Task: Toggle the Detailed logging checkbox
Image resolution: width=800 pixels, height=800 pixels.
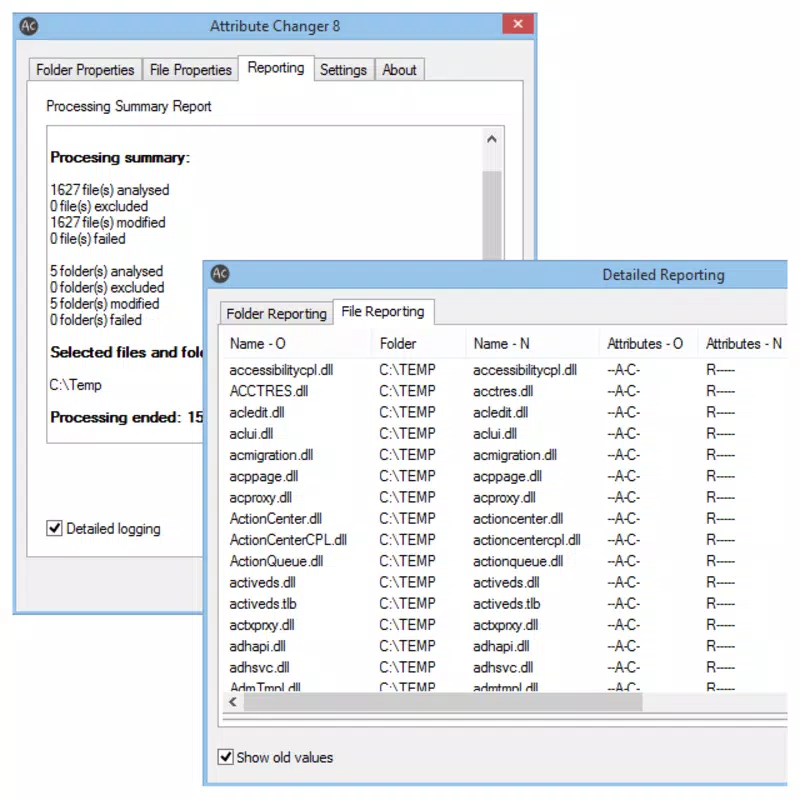Action: coord(54,528)
